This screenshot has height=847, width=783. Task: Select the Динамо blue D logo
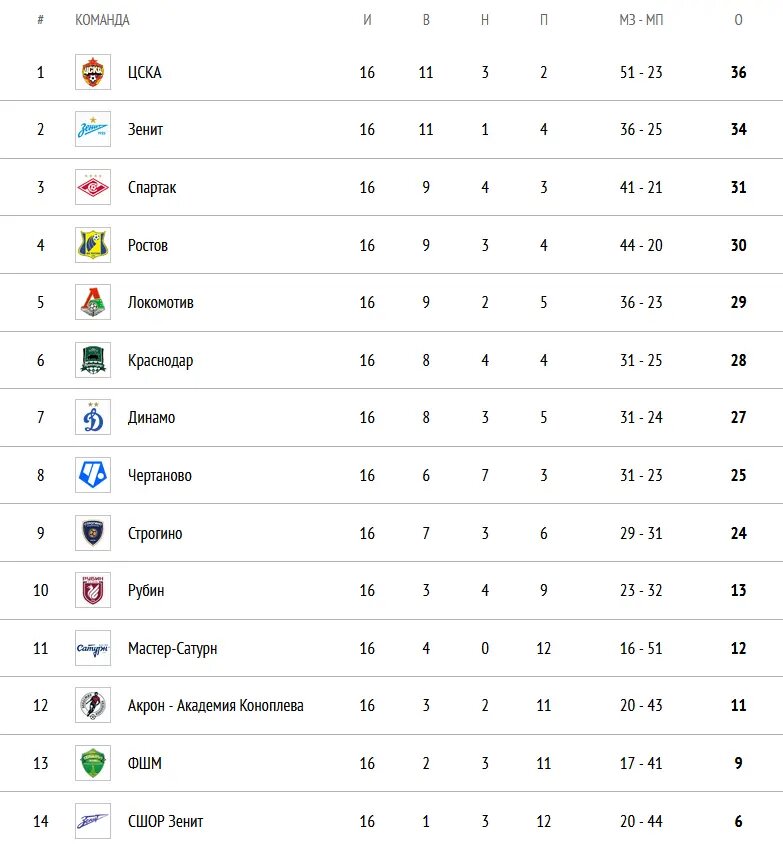[93, 417]
